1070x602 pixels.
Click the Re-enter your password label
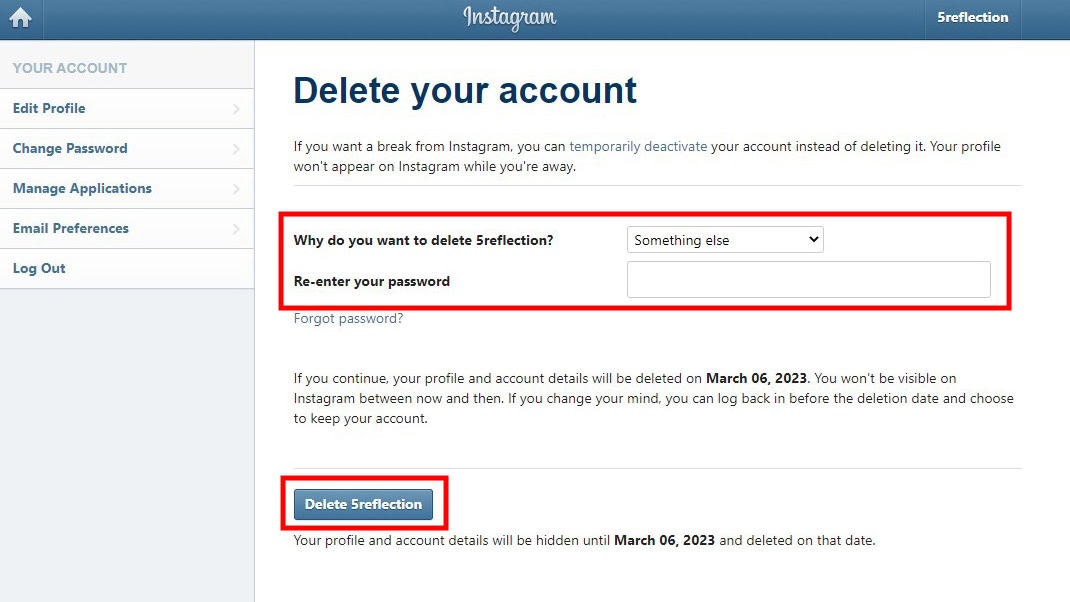[x=372, y=281]
